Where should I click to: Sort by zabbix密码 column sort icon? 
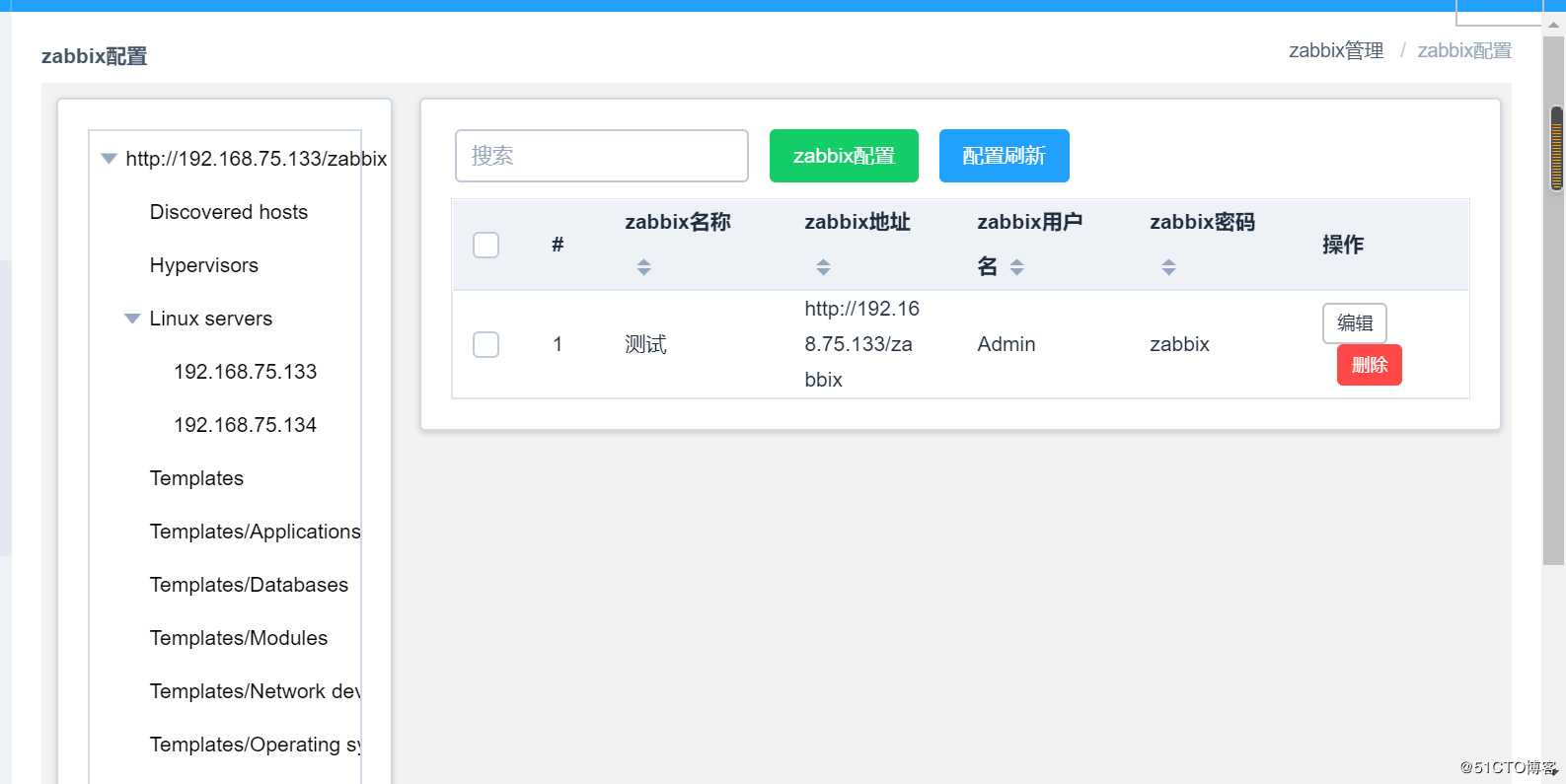1168,266
